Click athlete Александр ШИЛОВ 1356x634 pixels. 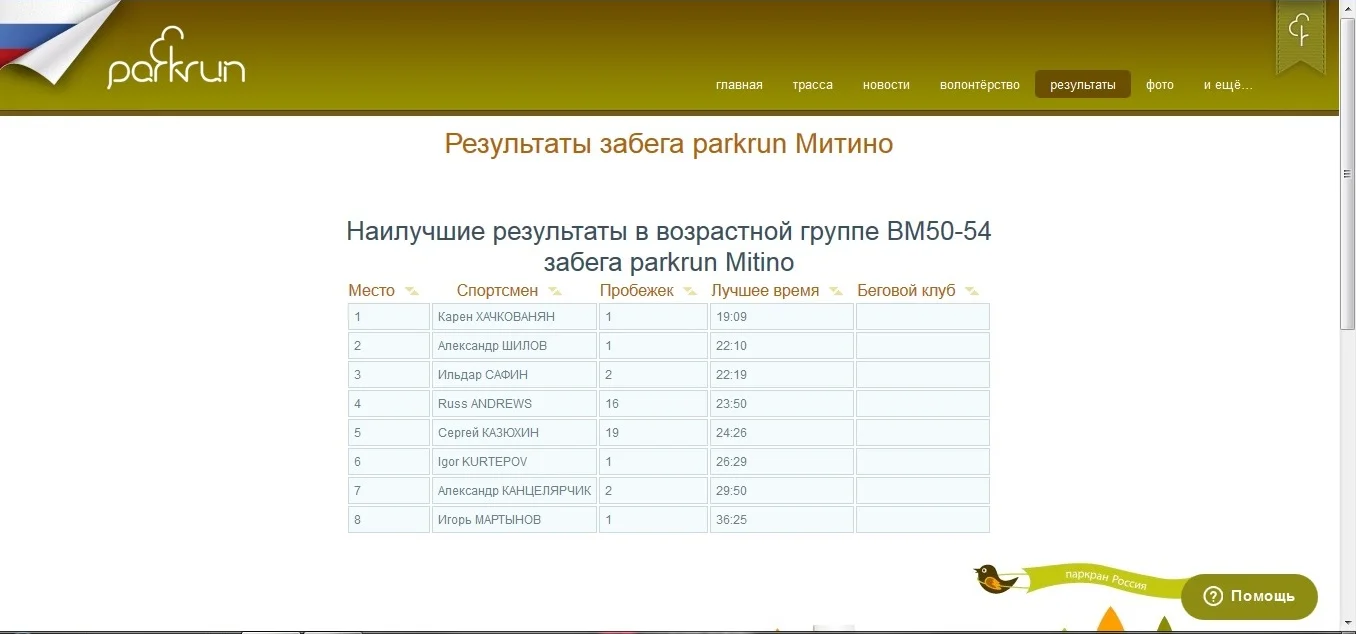point(492,346)
